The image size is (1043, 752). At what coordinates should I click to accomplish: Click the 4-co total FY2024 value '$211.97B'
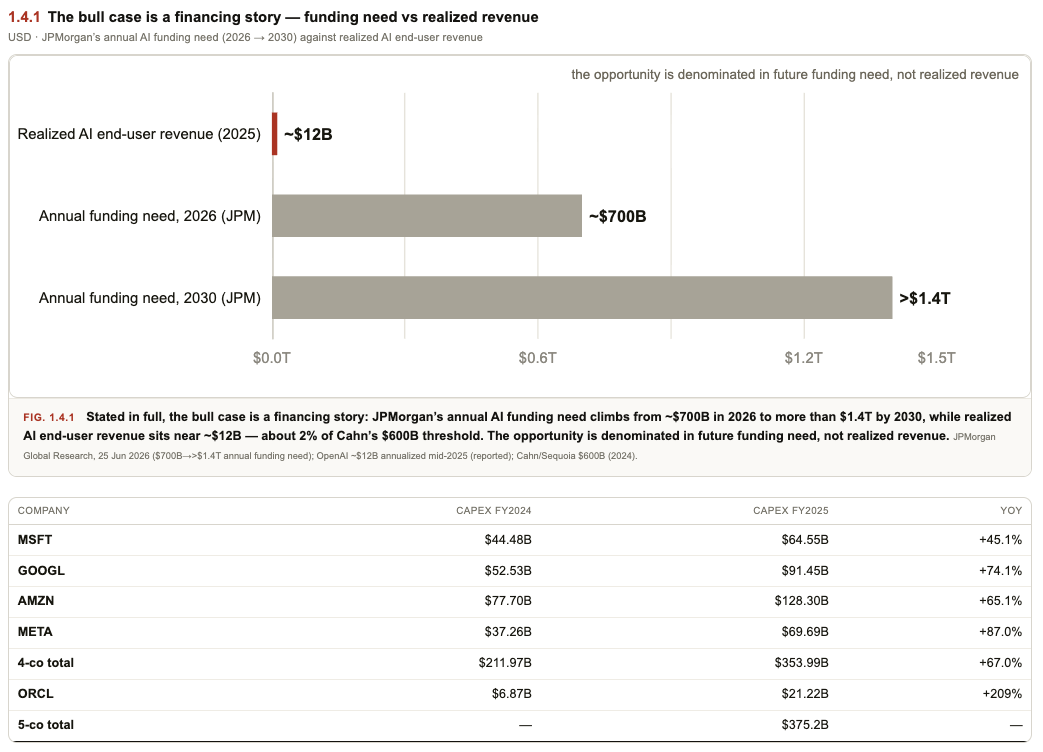505,662
